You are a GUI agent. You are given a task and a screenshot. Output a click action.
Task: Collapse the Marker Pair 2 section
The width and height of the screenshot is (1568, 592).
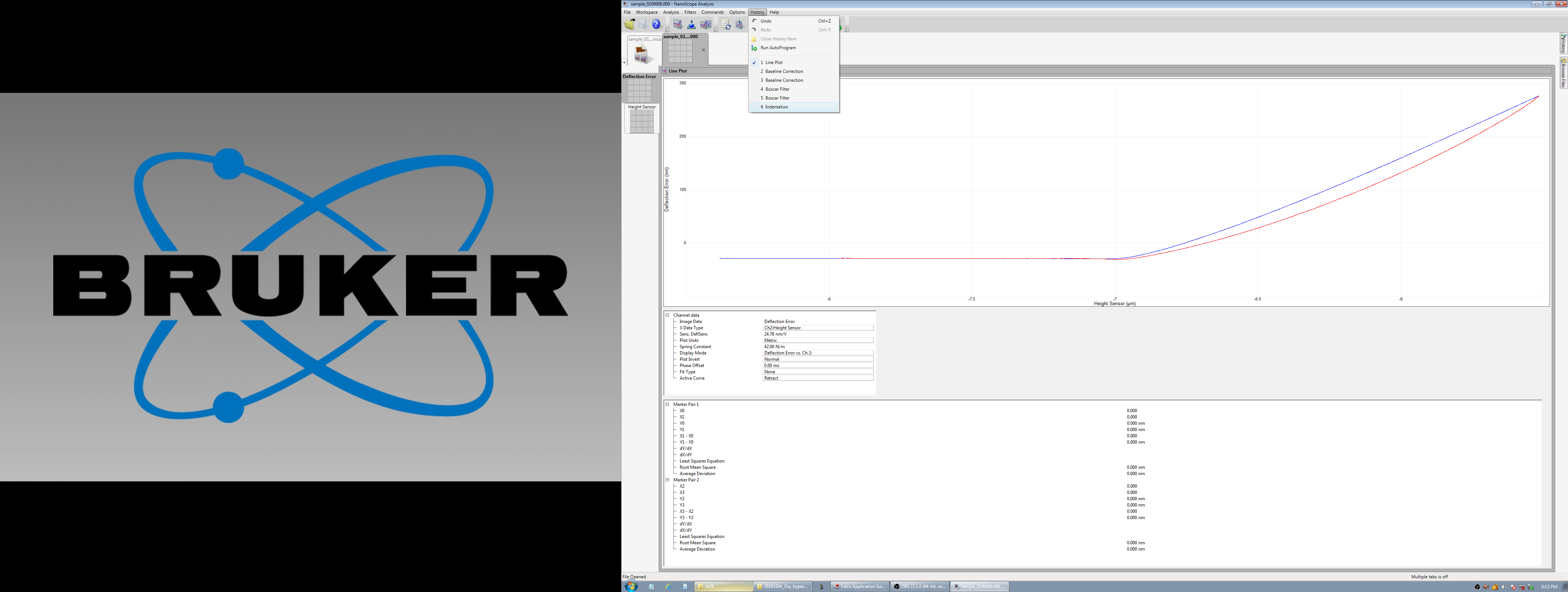667,480
